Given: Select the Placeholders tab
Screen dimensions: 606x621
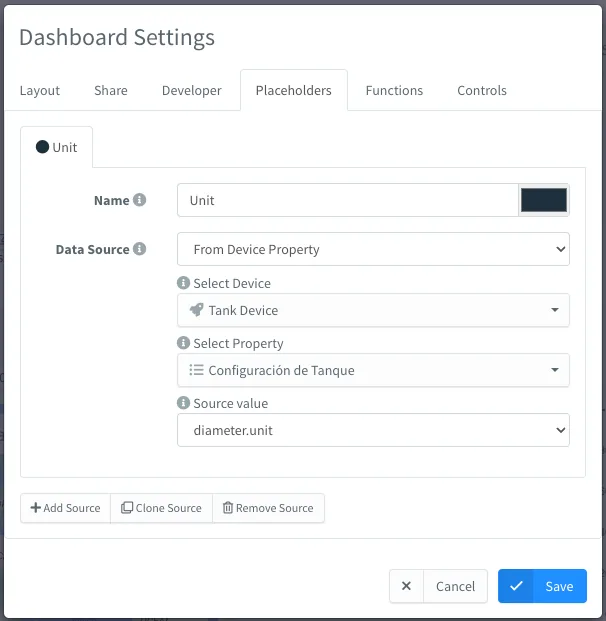Looking at the screenshot, I should click(293, 90).
